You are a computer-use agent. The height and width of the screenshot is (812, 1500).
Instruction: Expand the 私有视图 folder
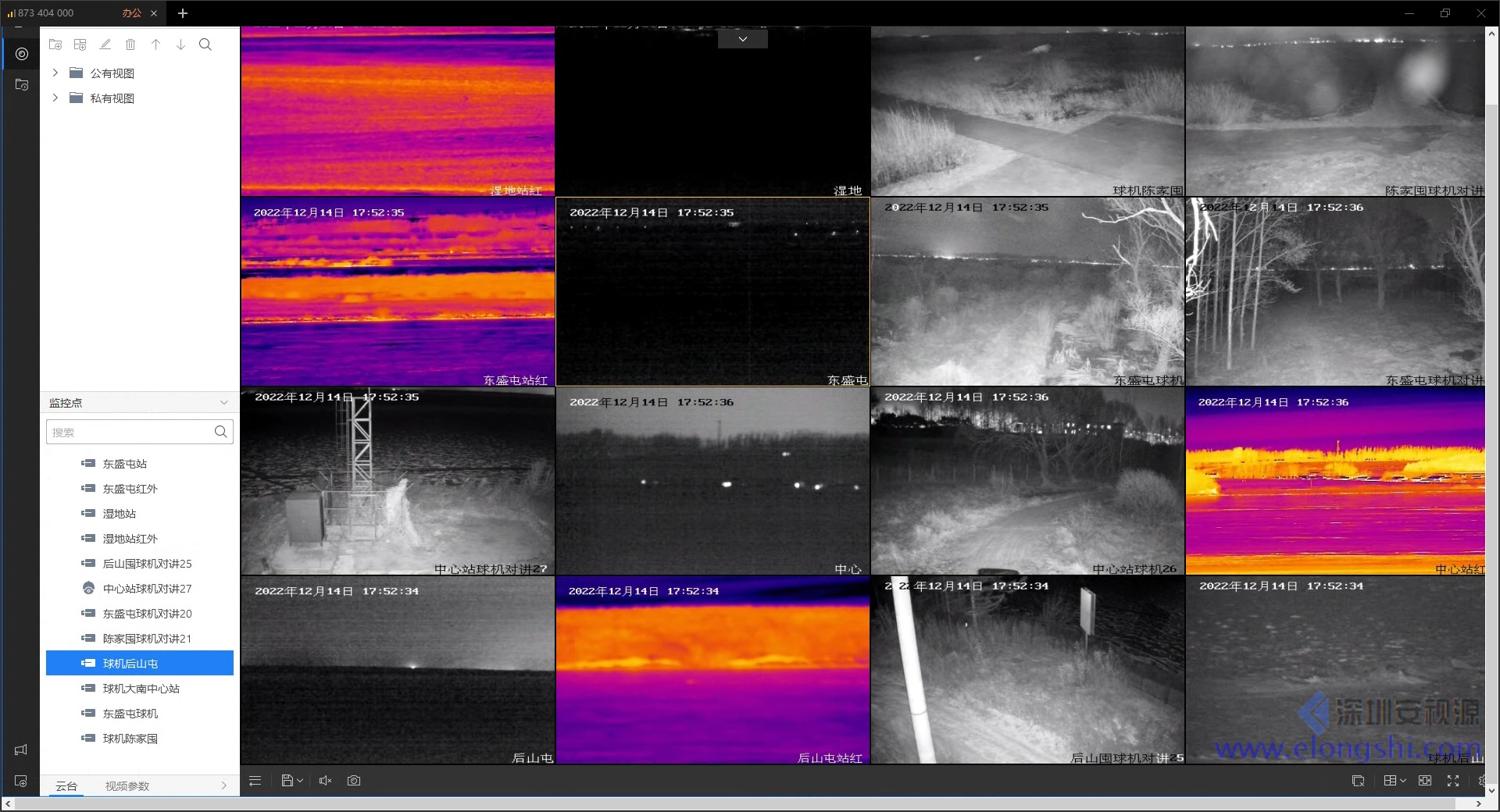click(55, 98)
